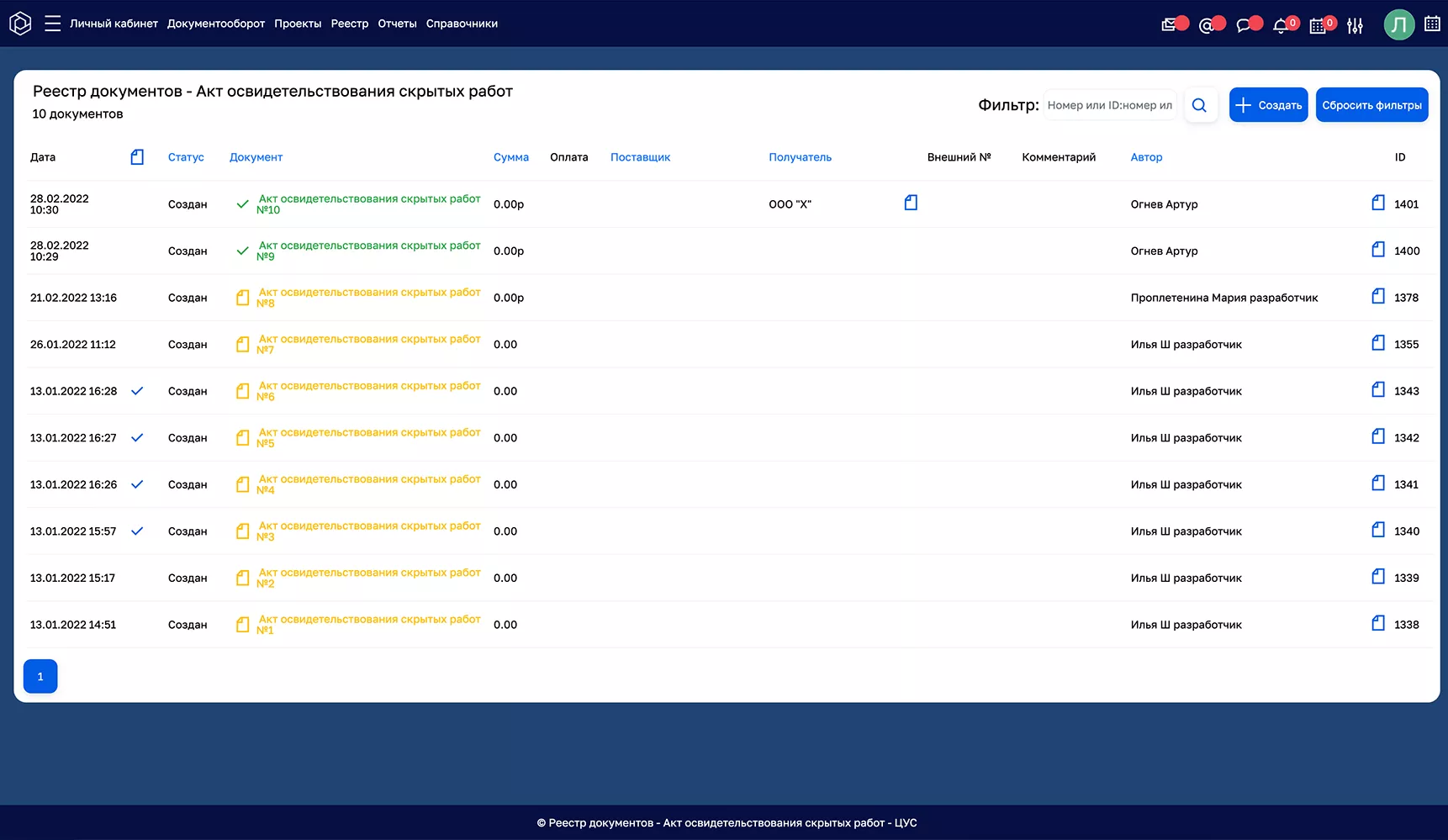Click the document icon next to ООО "Х"
Viewport: 1448px width, 840px height.
point(911,203)
